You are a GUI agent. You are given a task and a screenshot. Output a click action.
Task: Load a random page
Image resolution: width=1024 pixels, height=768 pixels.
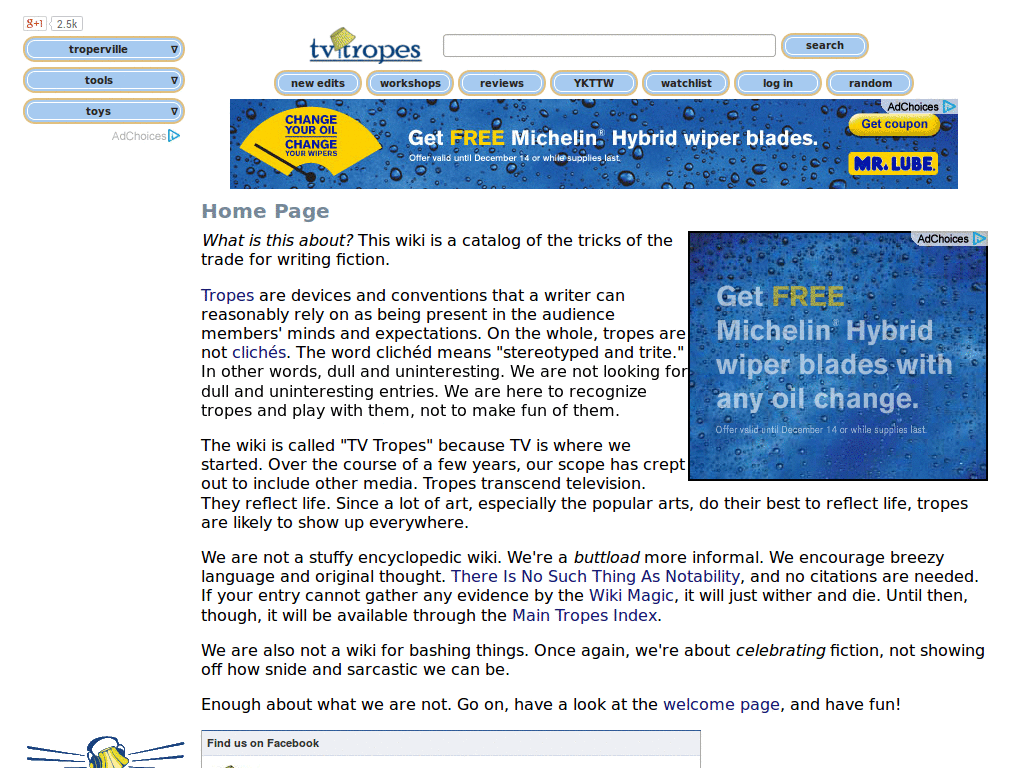pyautogui.click(x=870, y=83)
